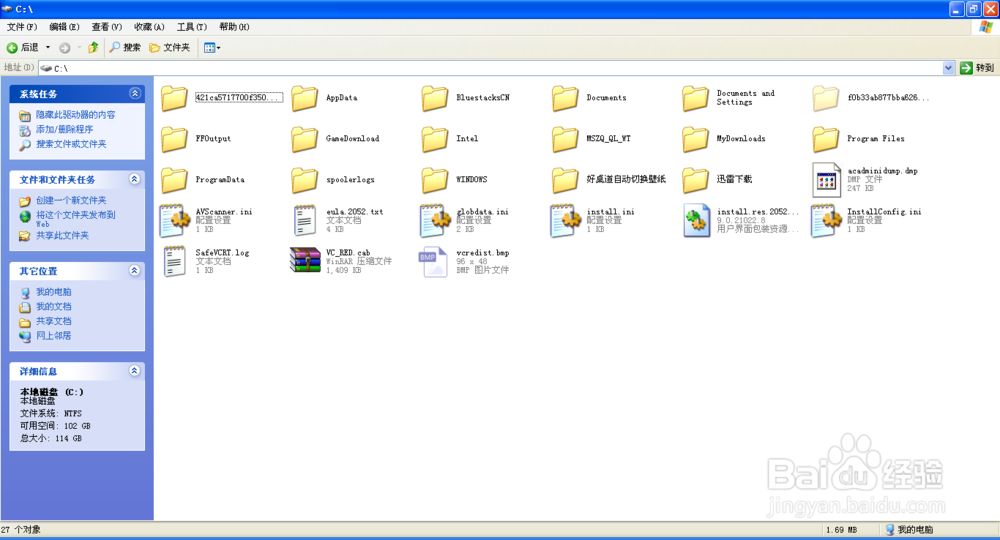Click the 421ca5717700f350 folder name box

pos(239,98)
